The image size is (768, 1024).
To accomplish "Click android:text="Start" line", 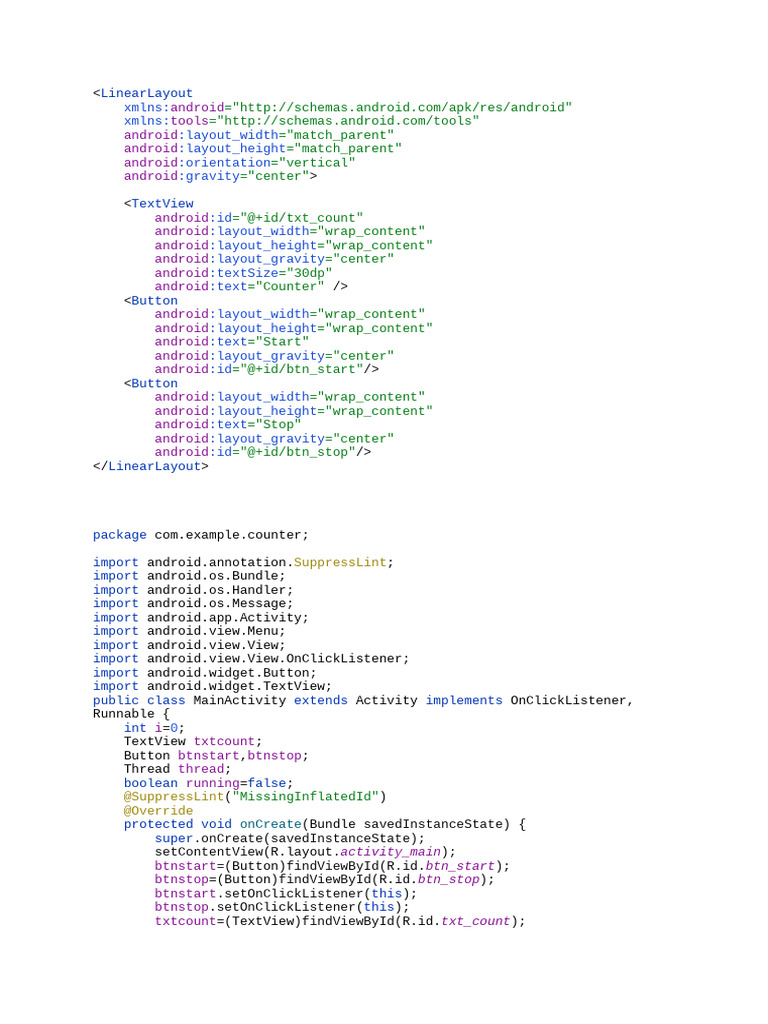I will click(232, 342).
